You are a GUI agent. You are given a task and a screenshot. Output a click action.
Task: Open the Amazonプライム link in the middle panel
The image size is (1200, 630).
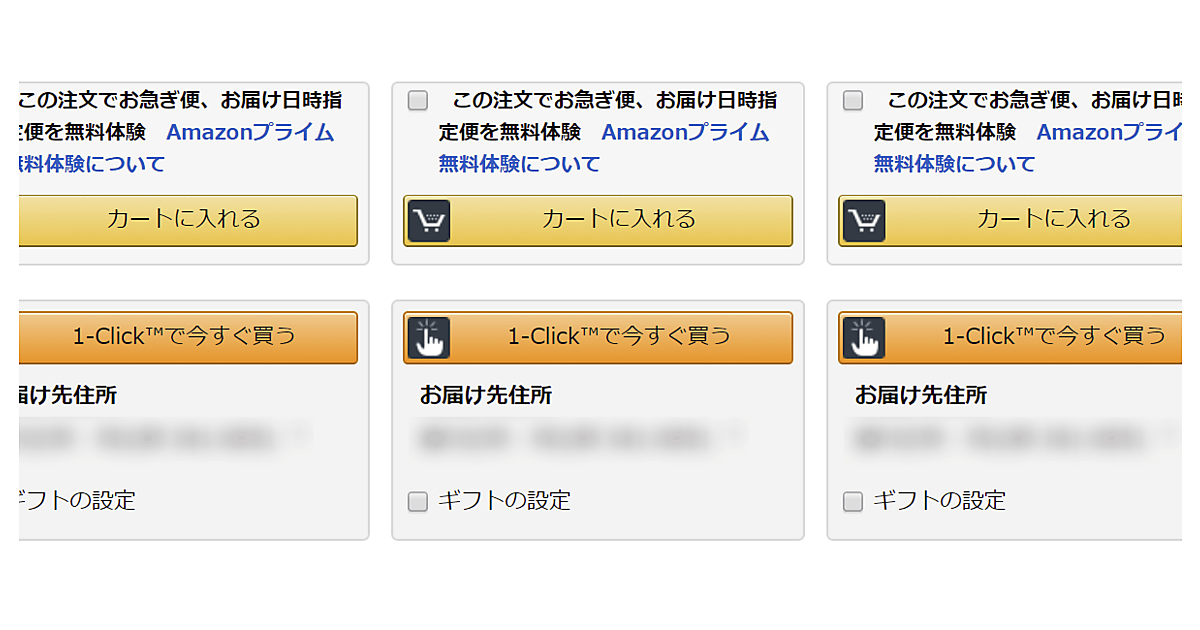coord(685,132)
